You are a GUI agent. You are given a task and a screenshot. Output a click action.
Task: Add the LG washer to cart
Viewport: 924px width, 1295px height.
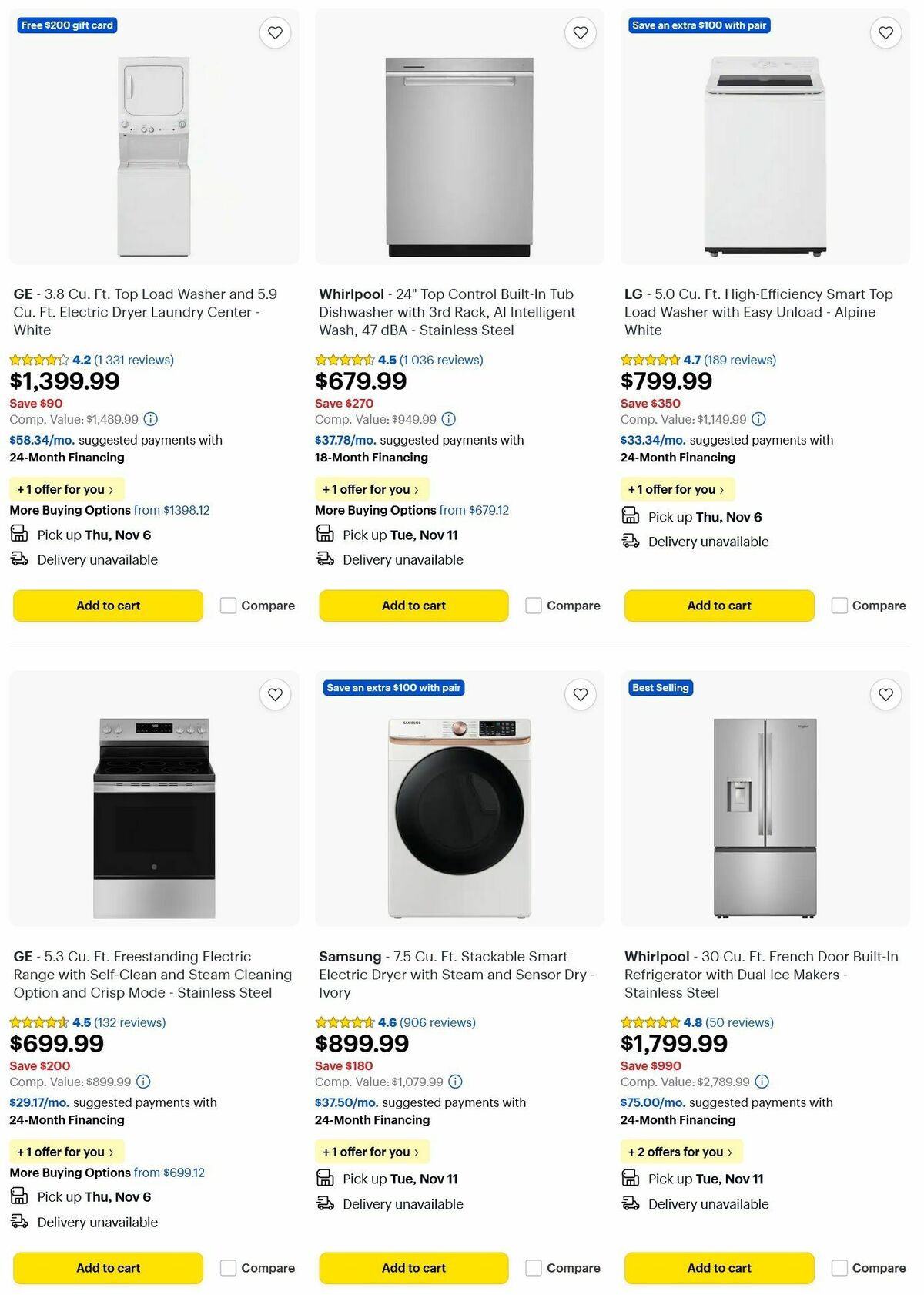pyautogui.click(x=718, y=606)
